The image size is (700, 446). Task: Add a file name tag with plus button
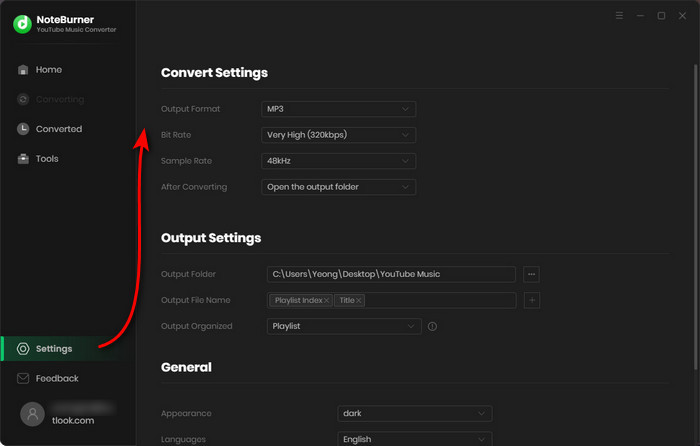click(532, 300)
